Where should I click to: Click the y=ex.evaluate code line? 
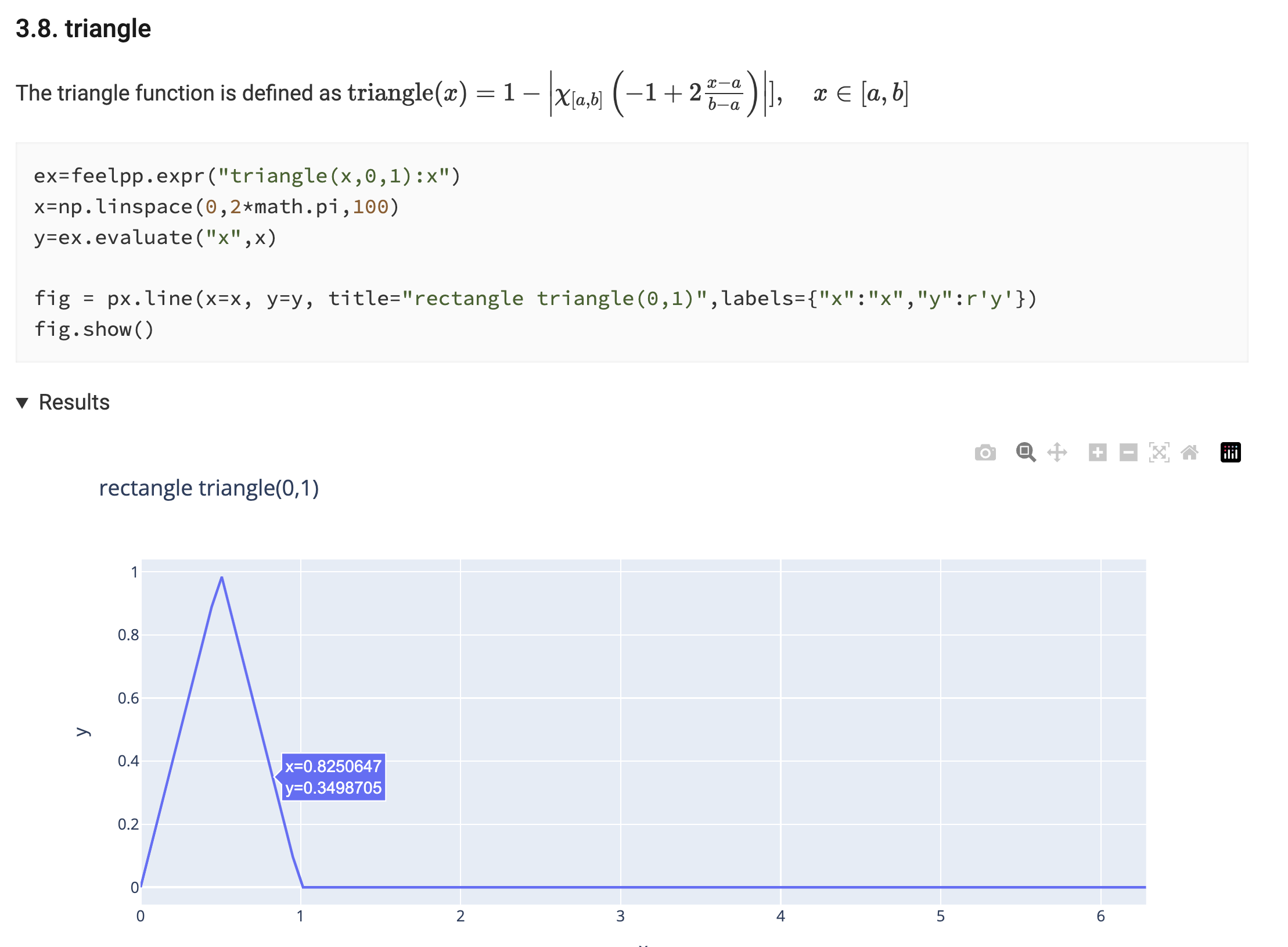click(155, 237)
